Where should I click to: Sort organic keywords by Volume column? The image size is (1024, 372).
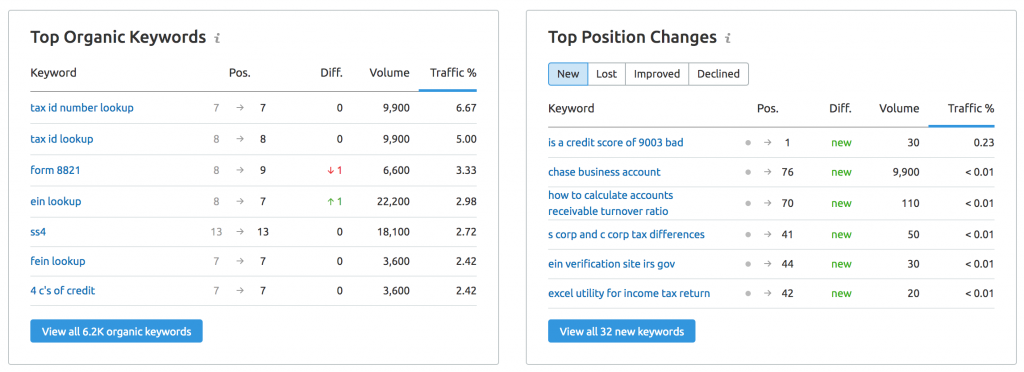[389, 72]
